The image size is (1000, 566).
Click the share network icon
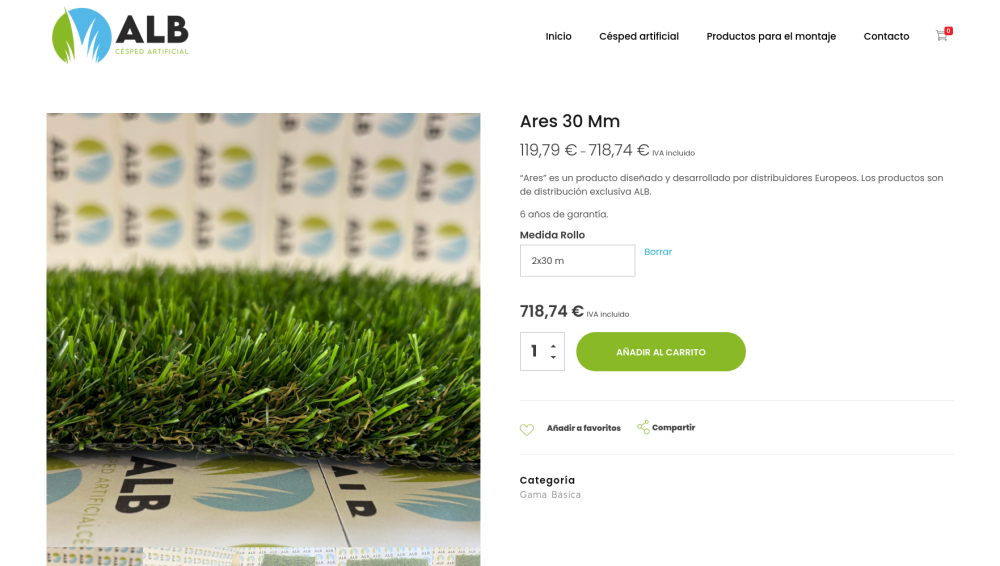coord(643,427)
